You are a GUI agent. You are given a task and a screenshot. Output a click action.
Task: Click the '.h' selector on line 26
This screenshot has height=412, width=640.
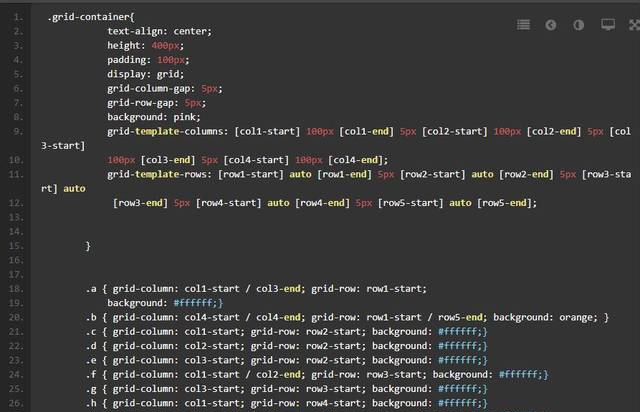[x=91, y=403]
